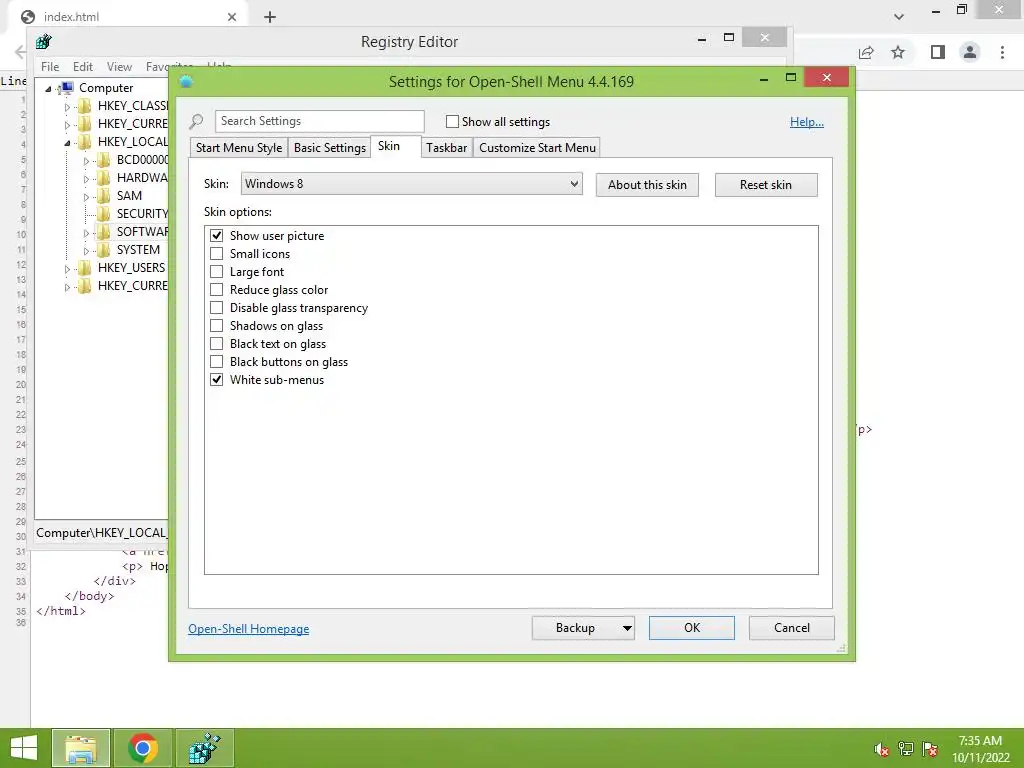Open Chrome three-dot menu

[x=1002, y=52]
